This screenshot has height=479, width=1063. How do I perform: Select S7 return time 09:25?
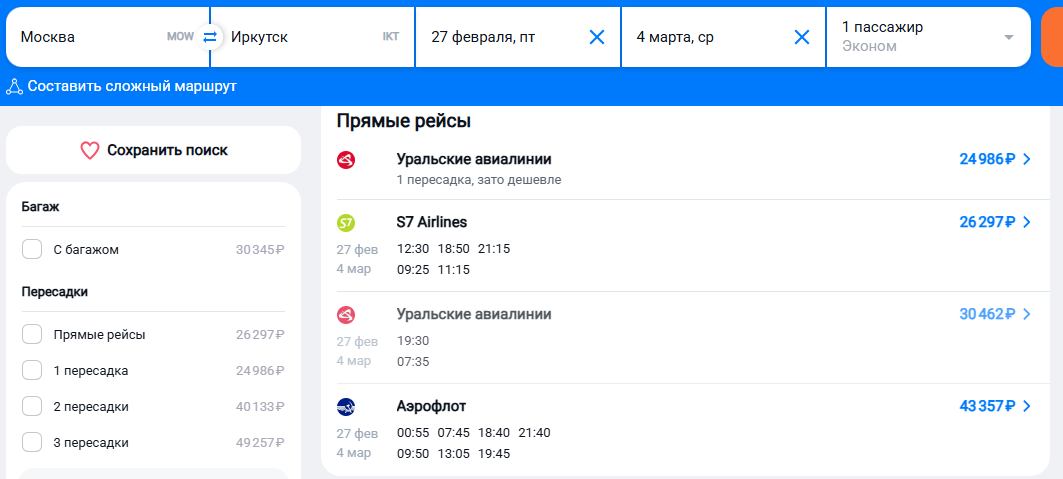coord(413,270)
